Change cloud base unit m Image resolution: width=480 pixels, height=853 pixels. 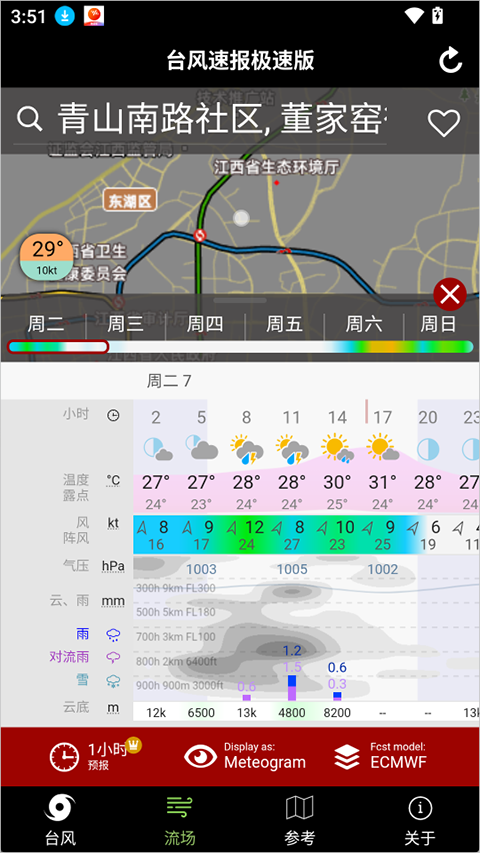click(113, 708)
